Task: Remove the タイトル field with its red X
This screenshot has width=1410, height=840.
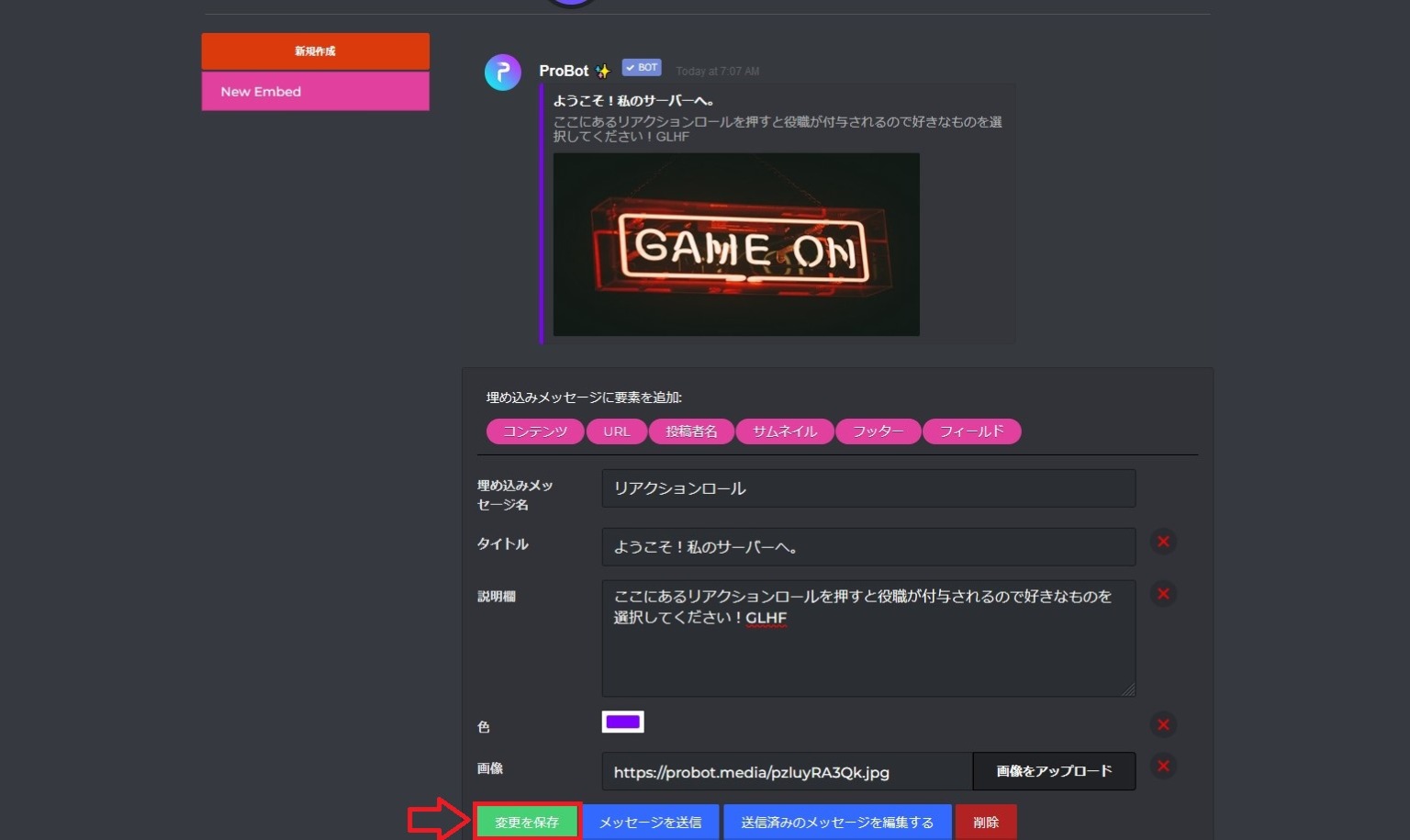Action: point(1162,543)
